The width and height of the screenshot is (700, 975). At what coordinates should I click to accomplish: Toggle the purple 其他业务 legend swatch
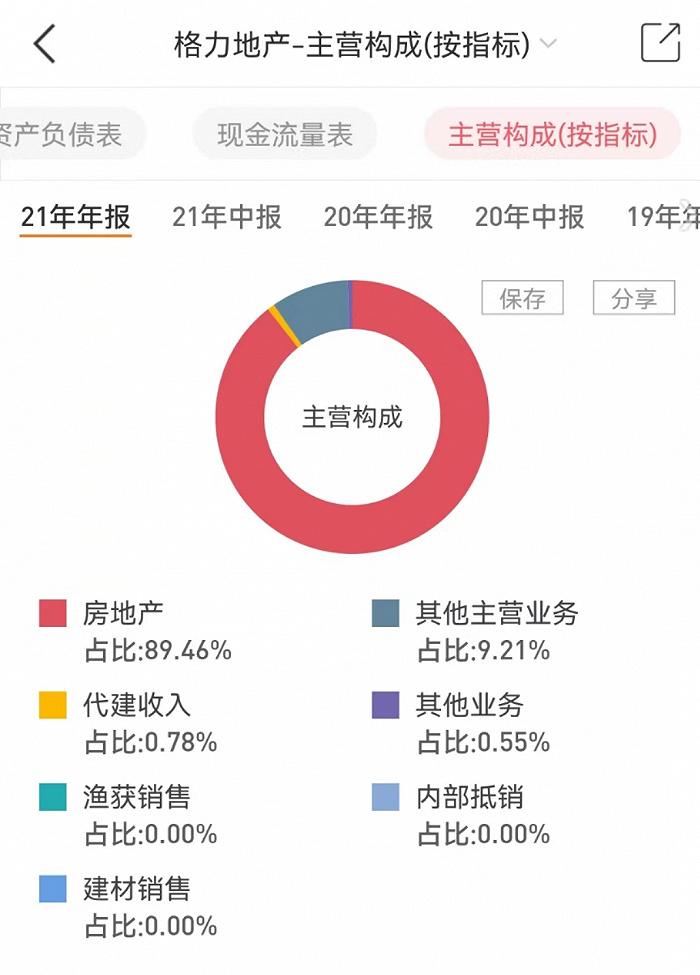pos(385,705)
